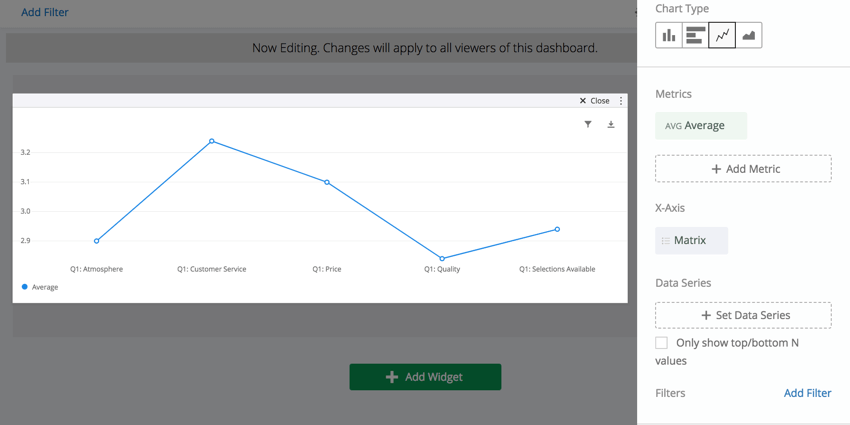The width and height of the screenshot is (850, 425).
Task: Select the line chart type
Action: [722, 36]
